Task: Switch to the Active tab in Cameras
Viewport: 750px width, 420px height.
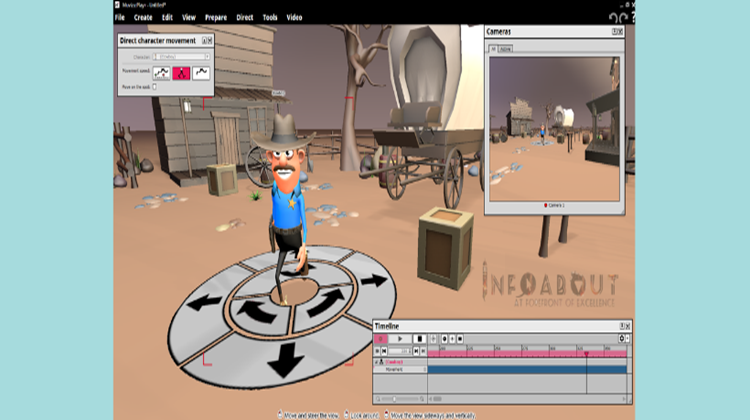Action: pyautogui.click(x=505, y=49)
